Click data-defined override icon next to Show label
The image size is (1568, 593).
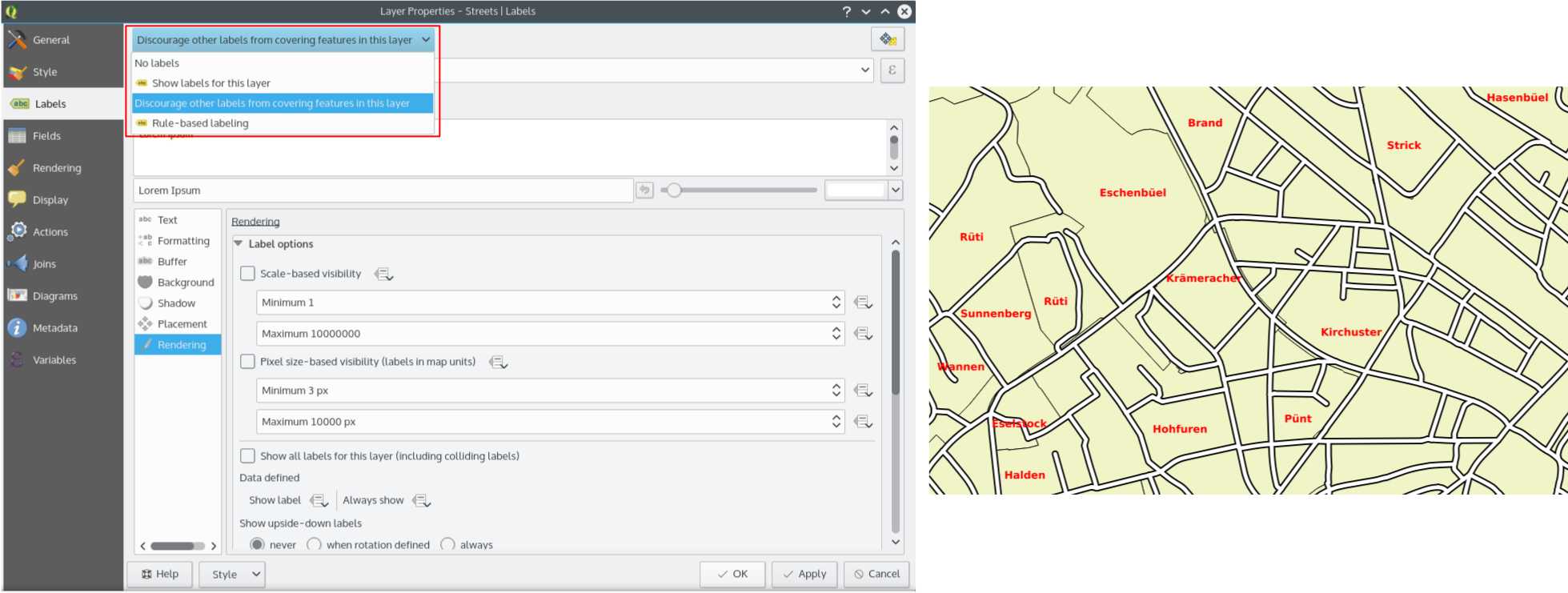(319, 501)
